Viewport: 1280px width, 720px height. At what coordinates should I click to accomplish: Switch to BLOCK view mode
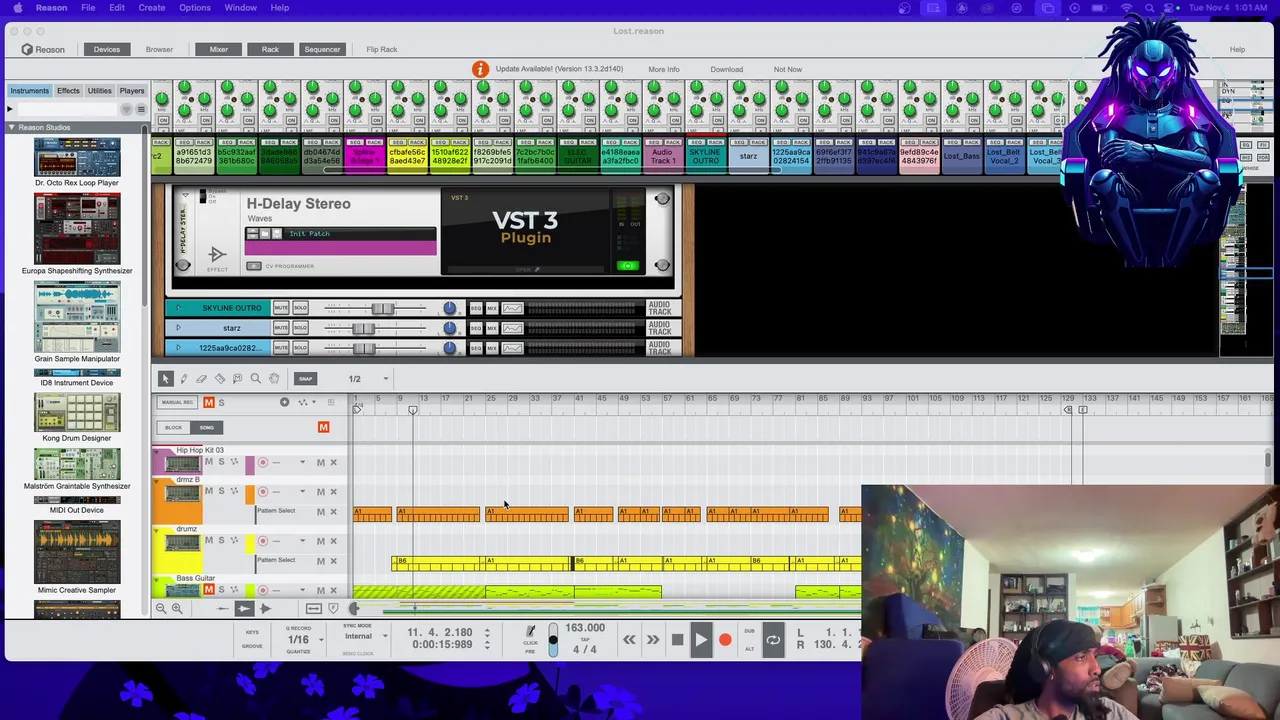coord(174,428)
